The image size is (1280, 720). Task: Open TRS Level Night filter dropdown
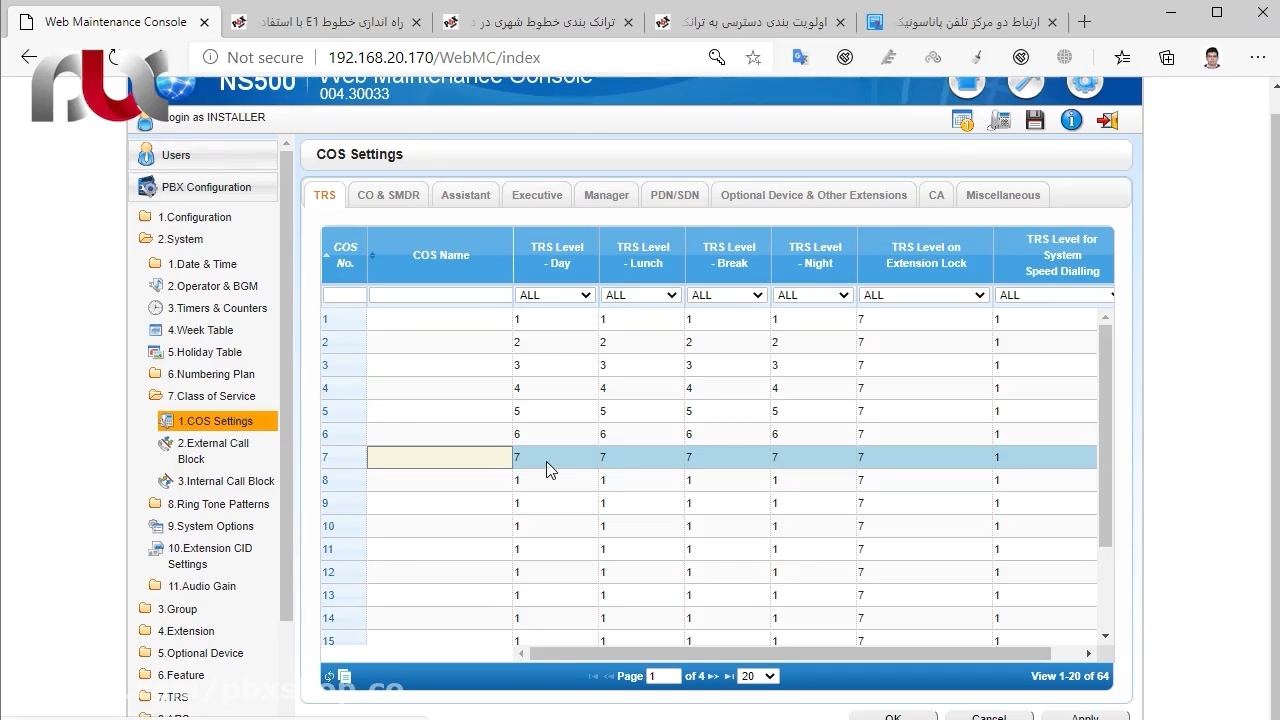click(x=813, y=295)
